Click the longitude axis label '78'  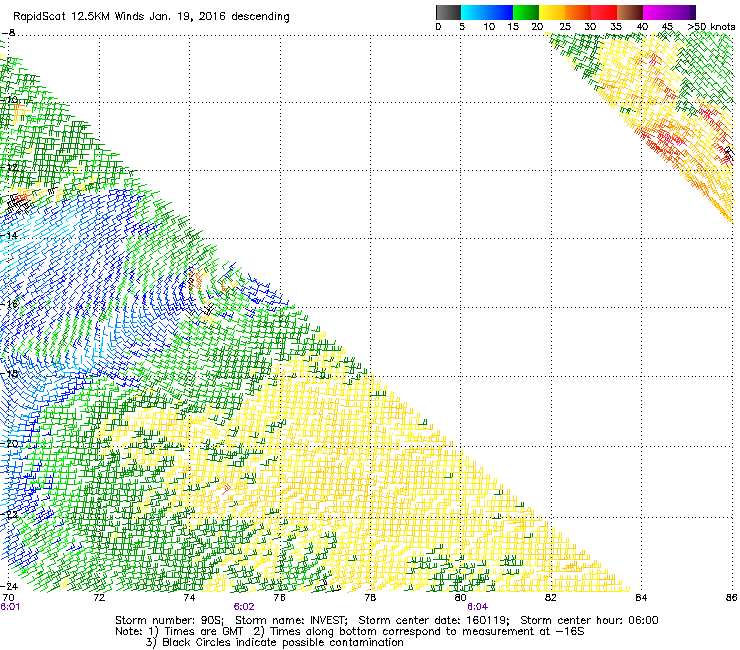point(370,598)
